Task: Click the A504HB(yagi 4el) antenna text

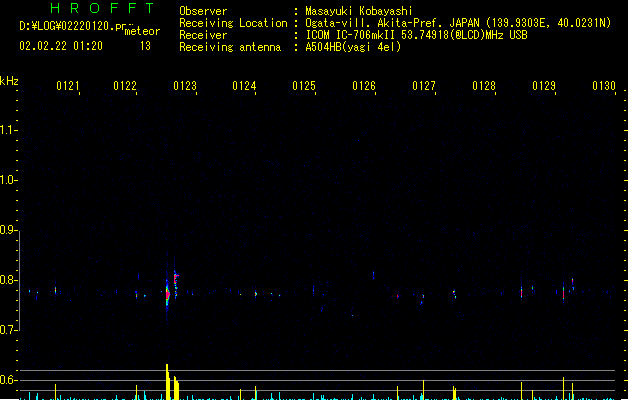Action: click(x=353, y=47)
